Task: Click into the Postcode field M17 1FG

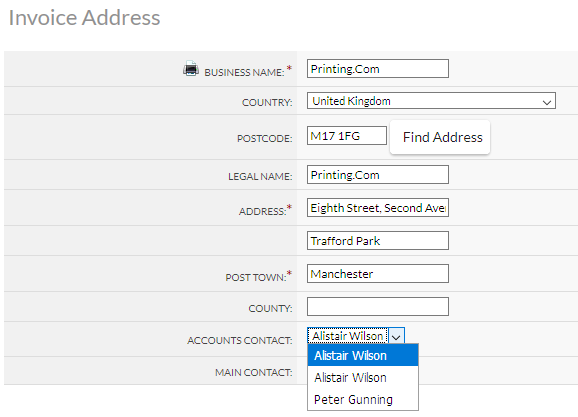Action: point(347,136)
